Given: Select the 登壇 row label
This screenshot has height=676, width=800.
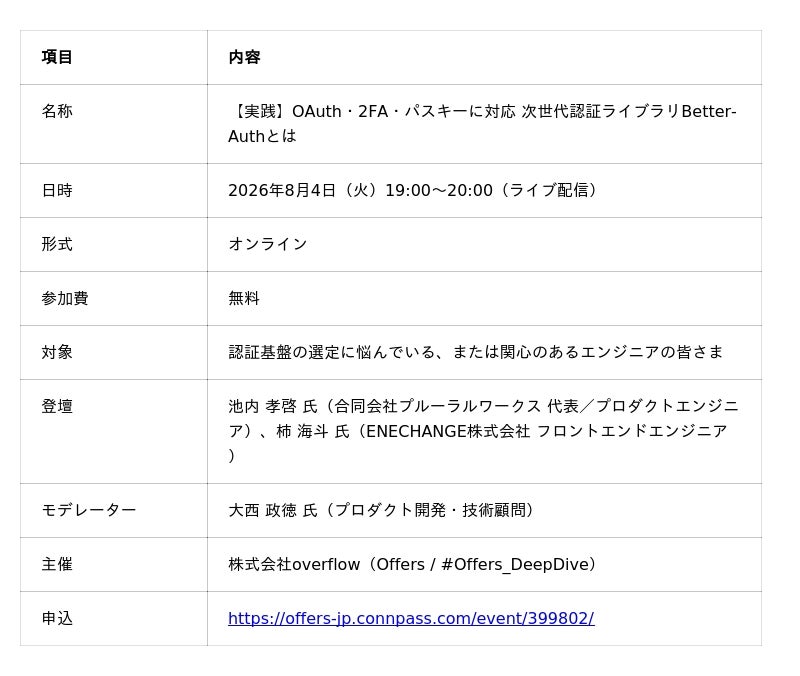Looking at the screenshot, I should 57,407.
